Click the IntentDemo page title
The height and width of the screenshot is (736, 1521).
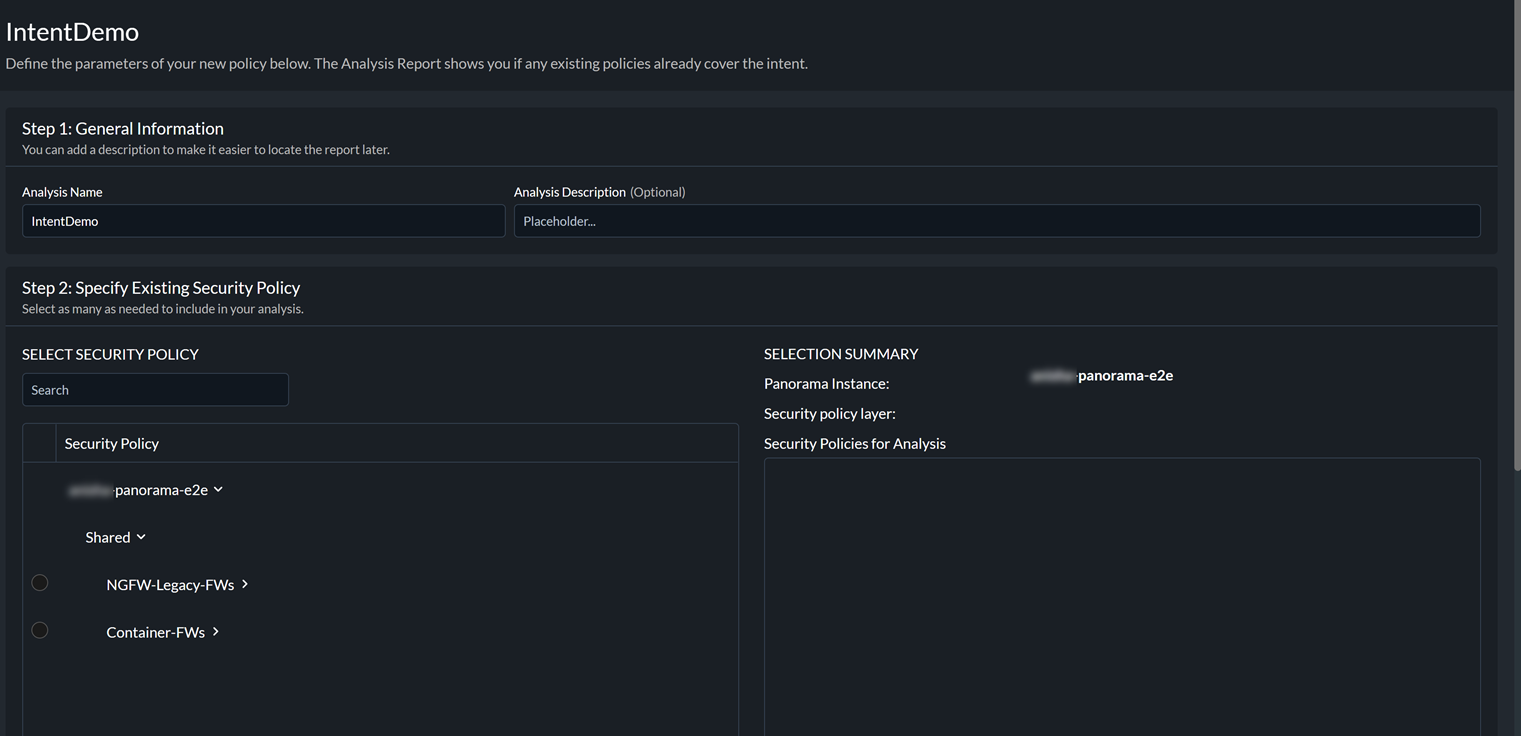[x=72, y=32]
